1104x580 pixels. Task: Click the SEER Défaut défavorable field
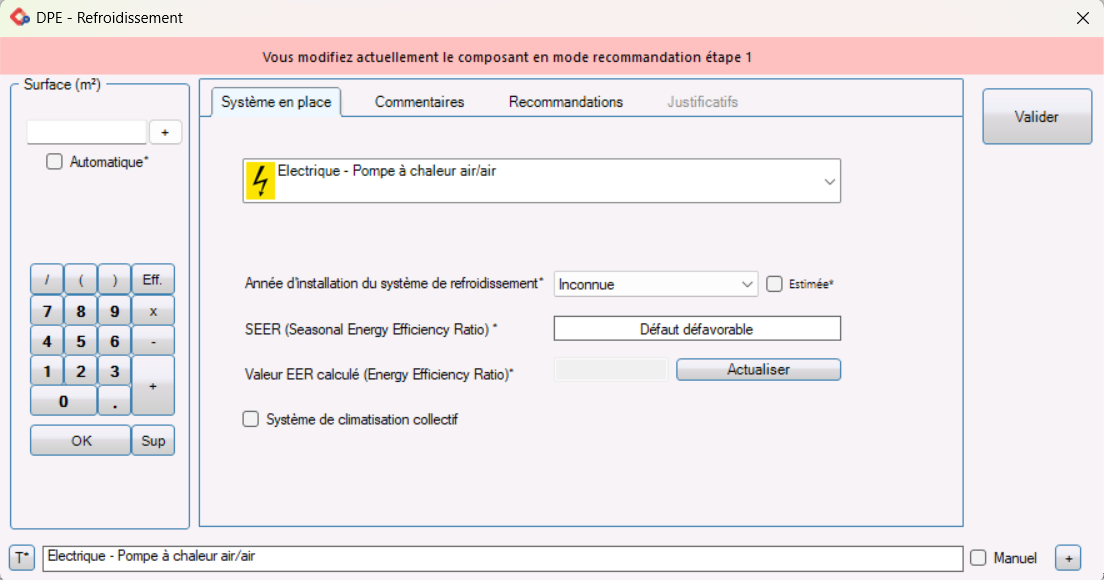tap(696, 329)
